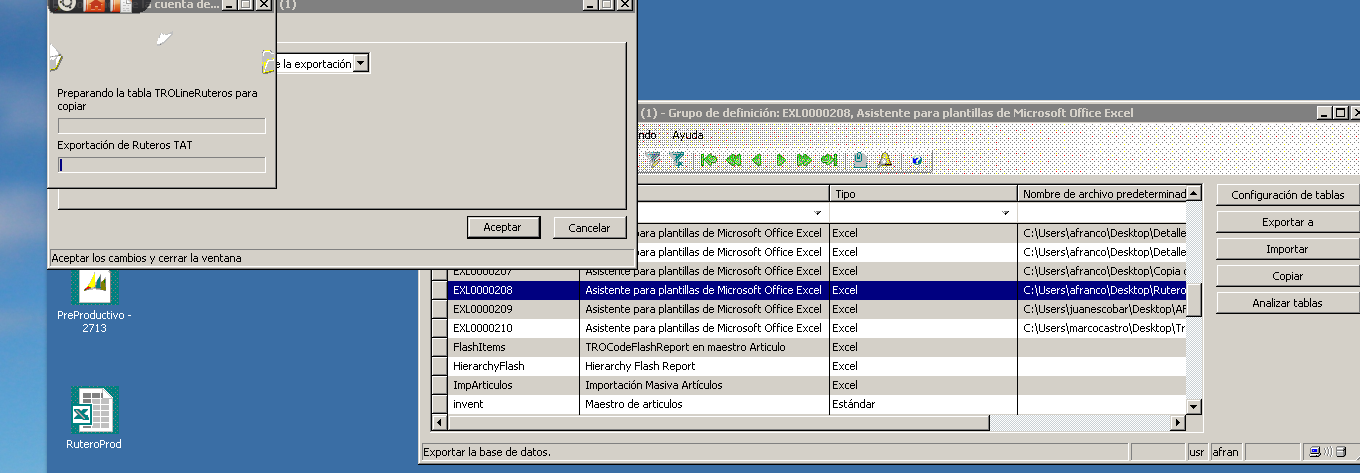Click the remove filter funnel icon

click(677, 159)
